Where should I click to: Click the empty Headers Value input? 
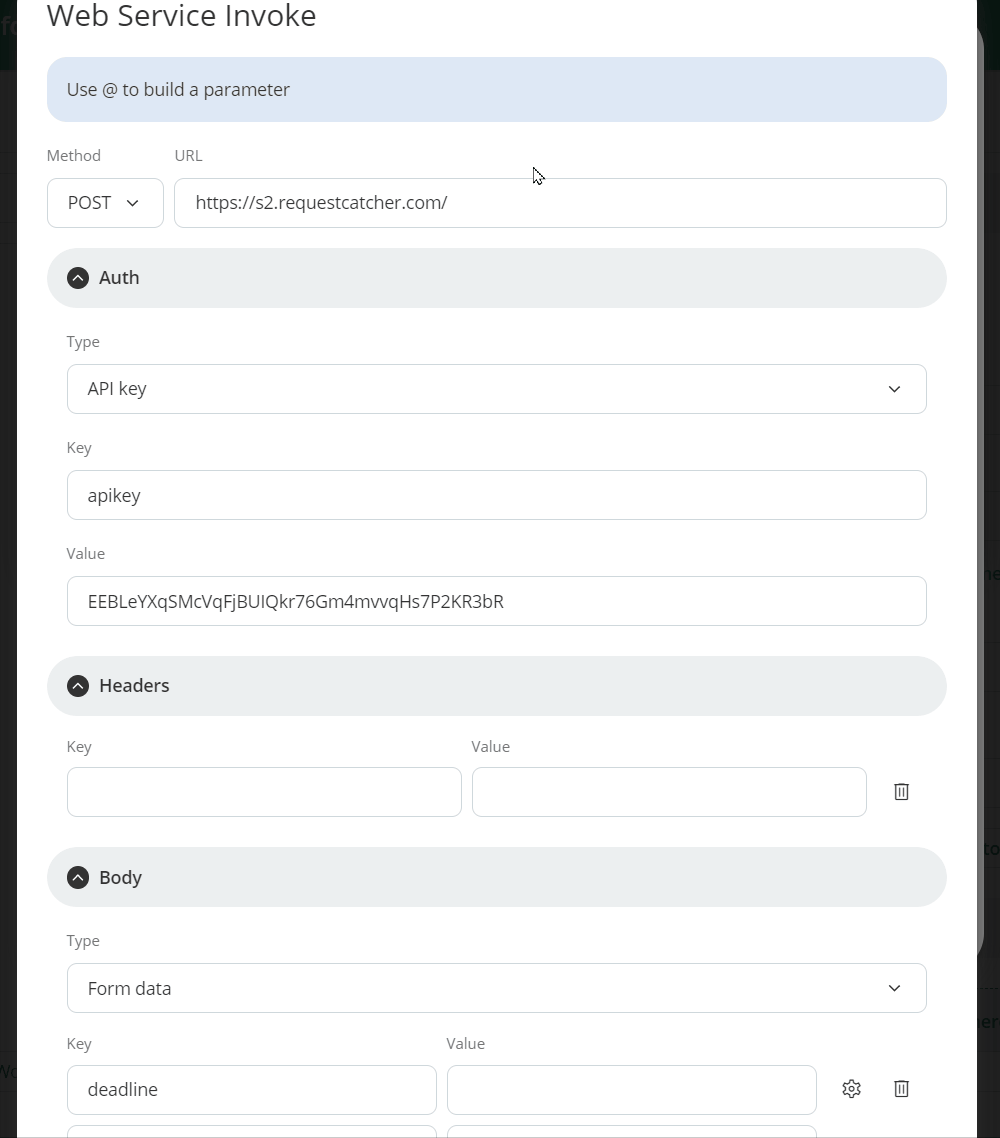(668, 791)
